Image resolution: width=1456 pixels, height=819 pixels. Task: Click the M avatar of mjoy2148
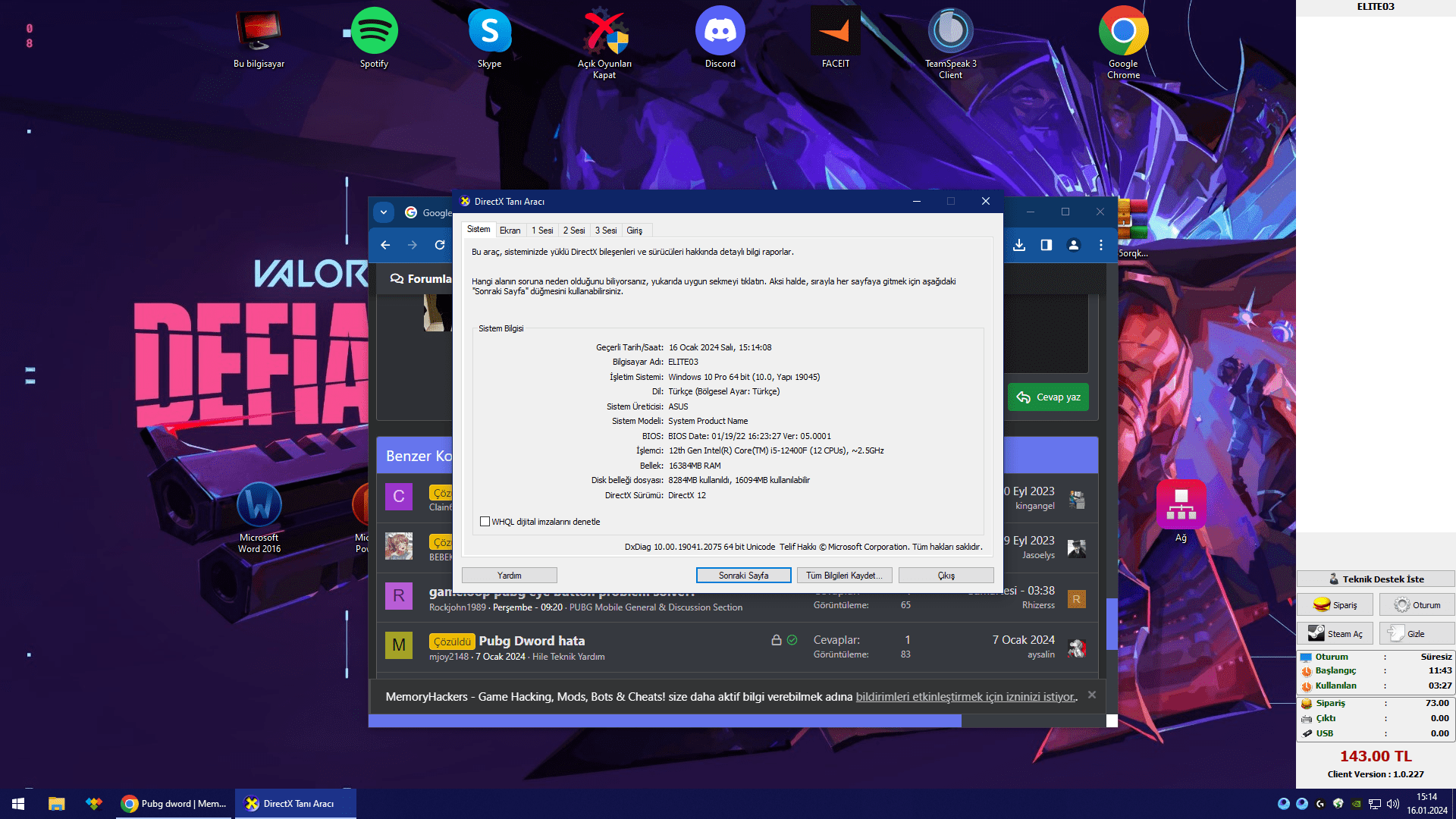coord(399,645)
